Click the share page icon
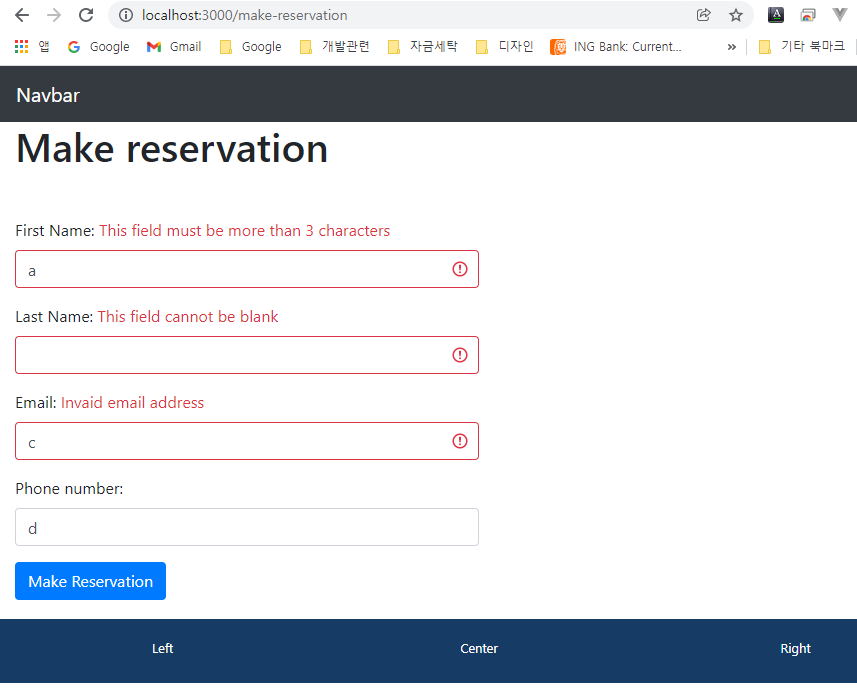 [x=703, y=15]
